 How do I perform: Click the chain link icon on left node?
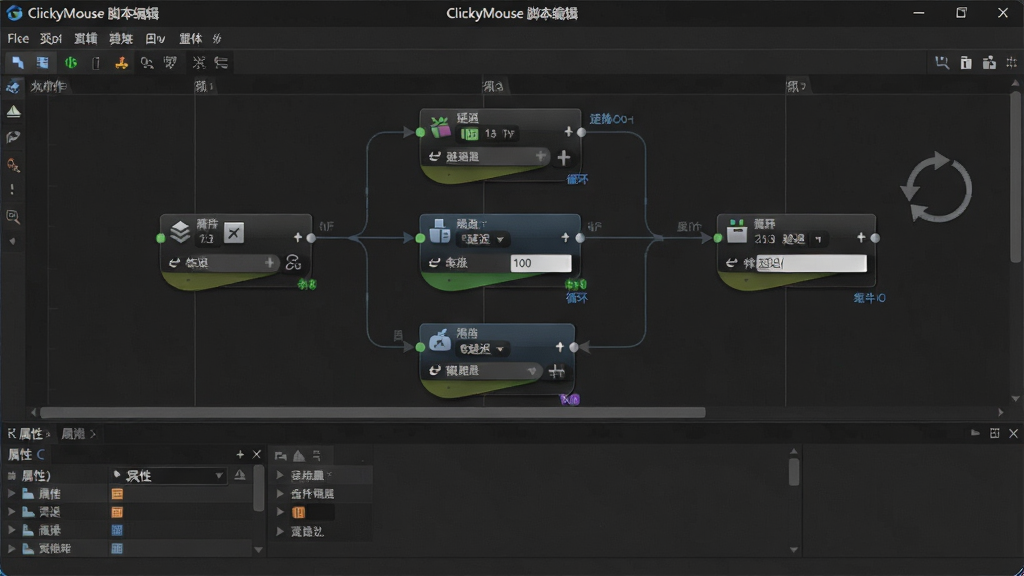coord(293,263)
